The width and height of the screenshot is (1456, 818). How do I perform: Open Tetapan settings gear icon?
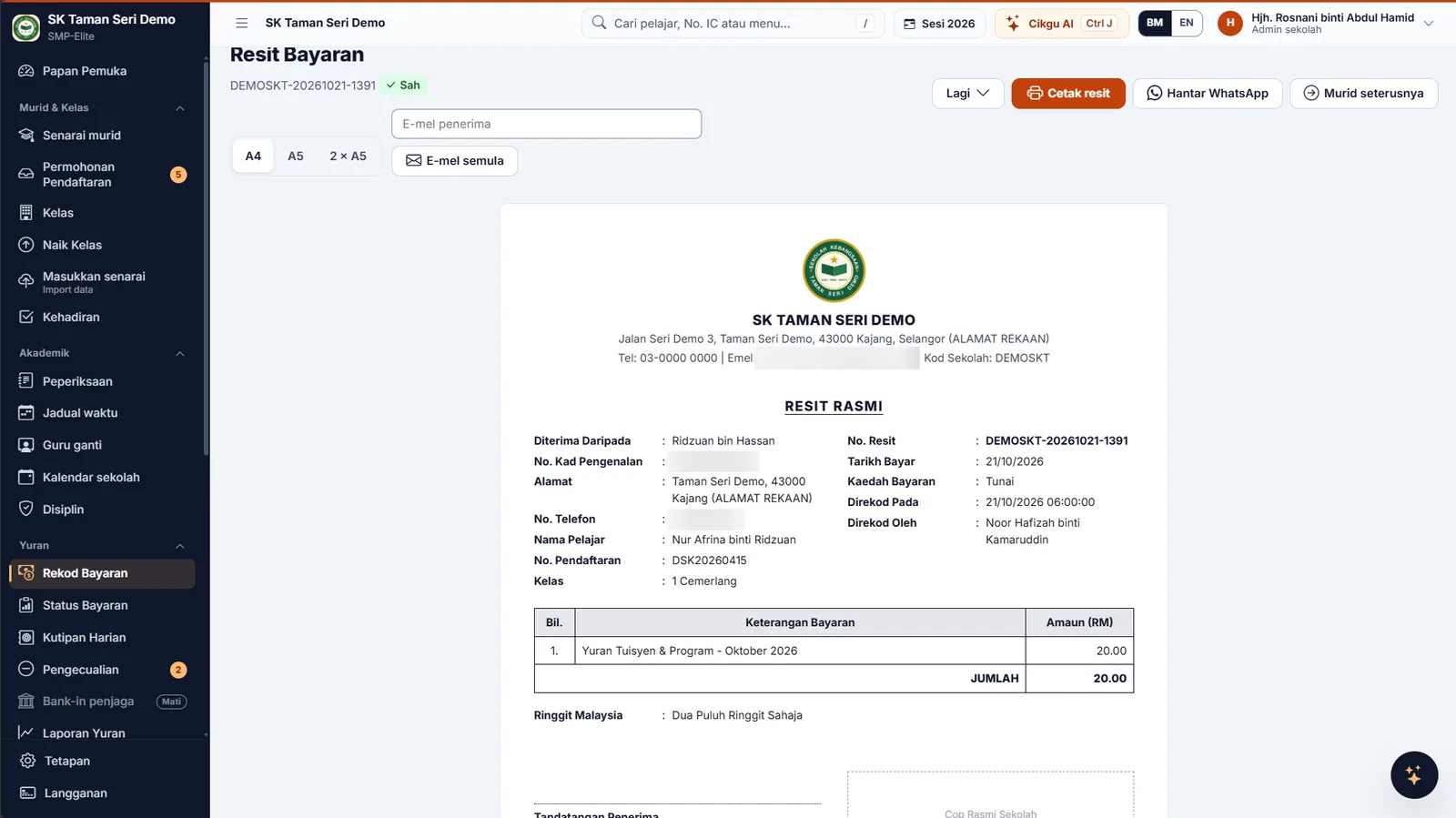(28, 761)
